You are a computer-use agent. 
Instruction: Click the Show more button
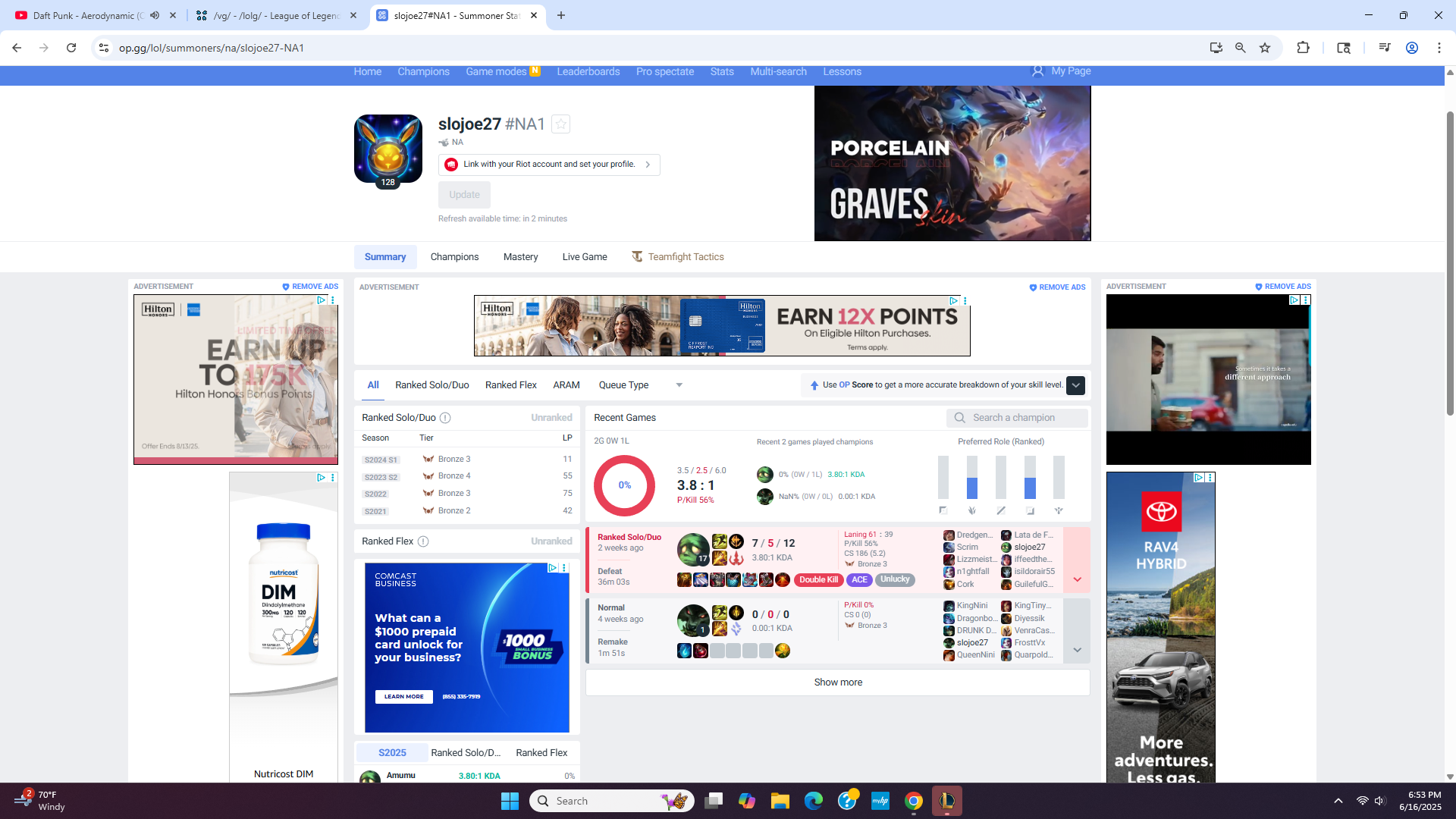(x=838, y=682)
